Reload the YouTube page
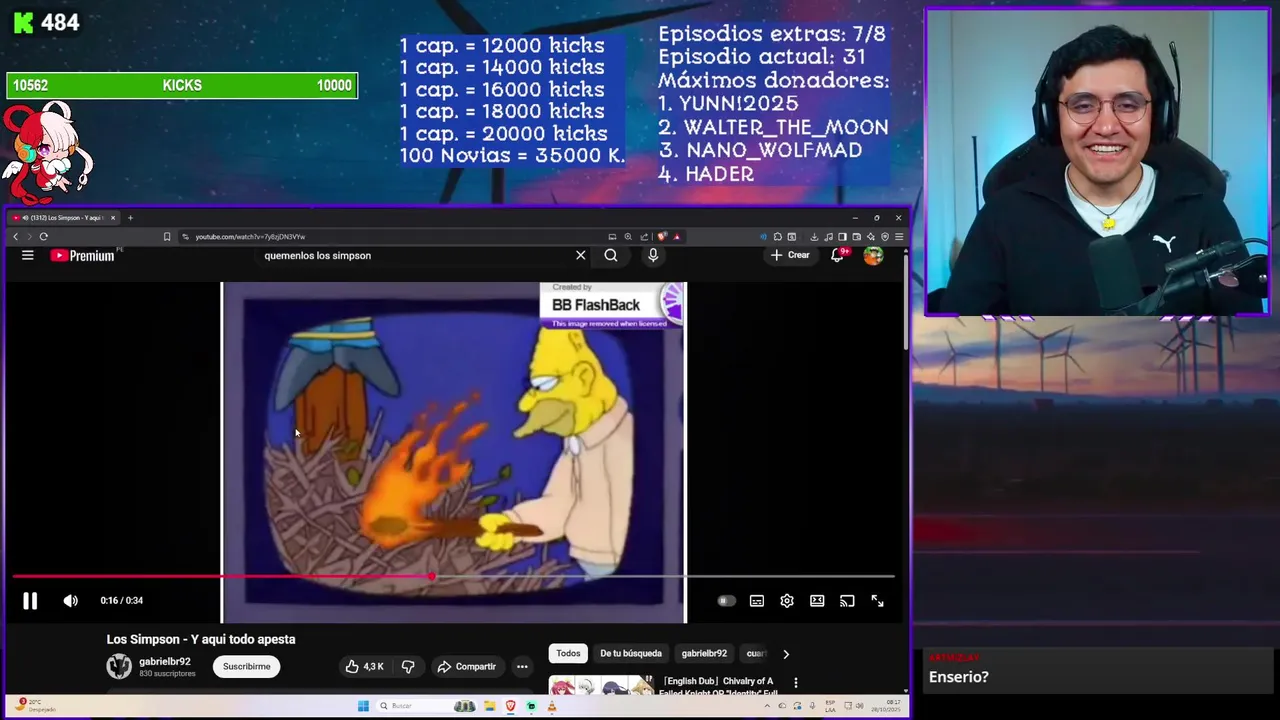 coord(43,237)
